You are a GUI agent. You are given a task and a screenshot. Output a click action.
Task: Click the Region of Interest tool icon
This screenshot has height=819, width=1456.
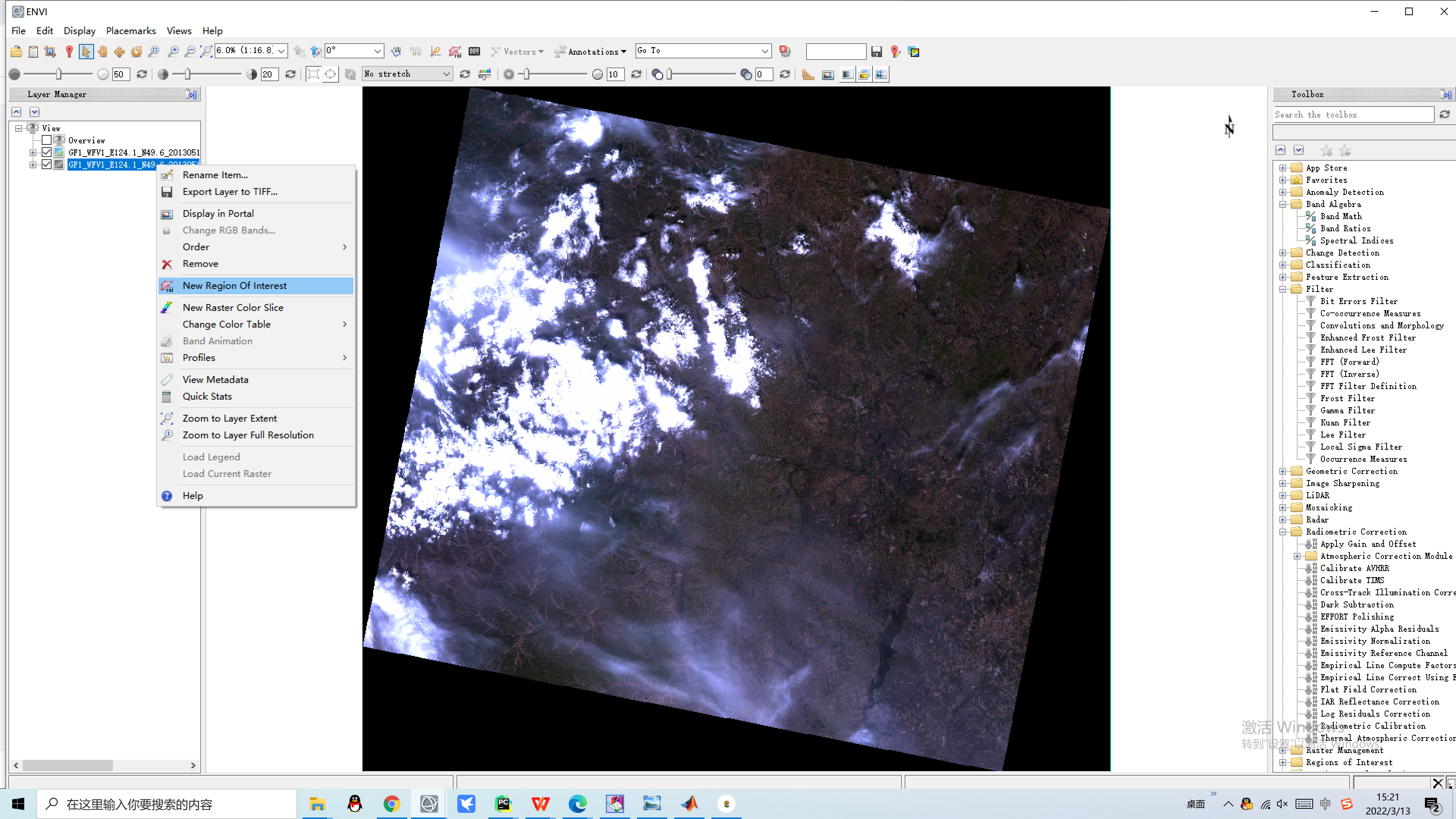[455, 52]
